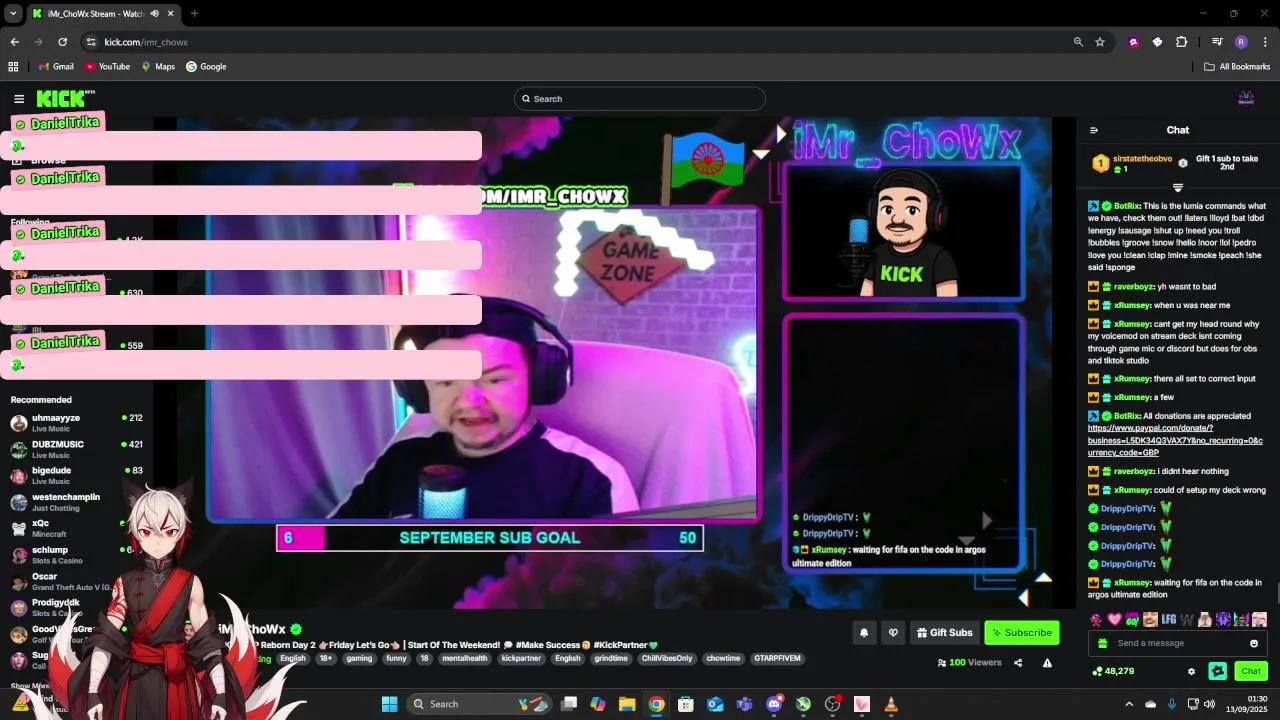Click the channel points balance 48,279
1280x720 pixels.
1113,671
